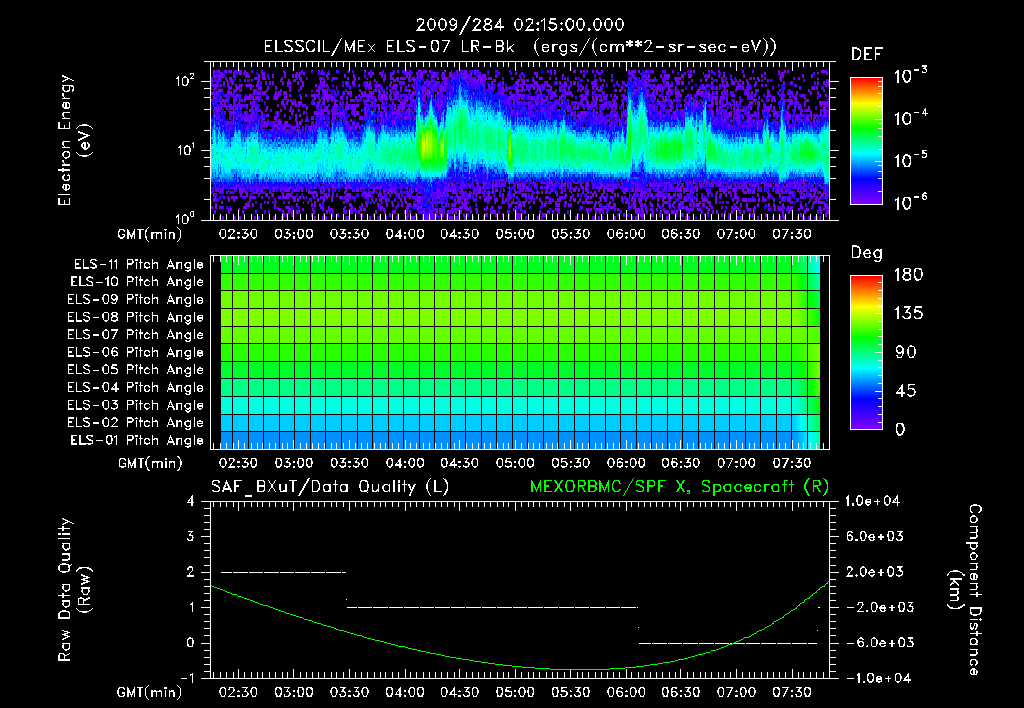
Task: Click the DEF color bar label
Action: coord(867,55)
